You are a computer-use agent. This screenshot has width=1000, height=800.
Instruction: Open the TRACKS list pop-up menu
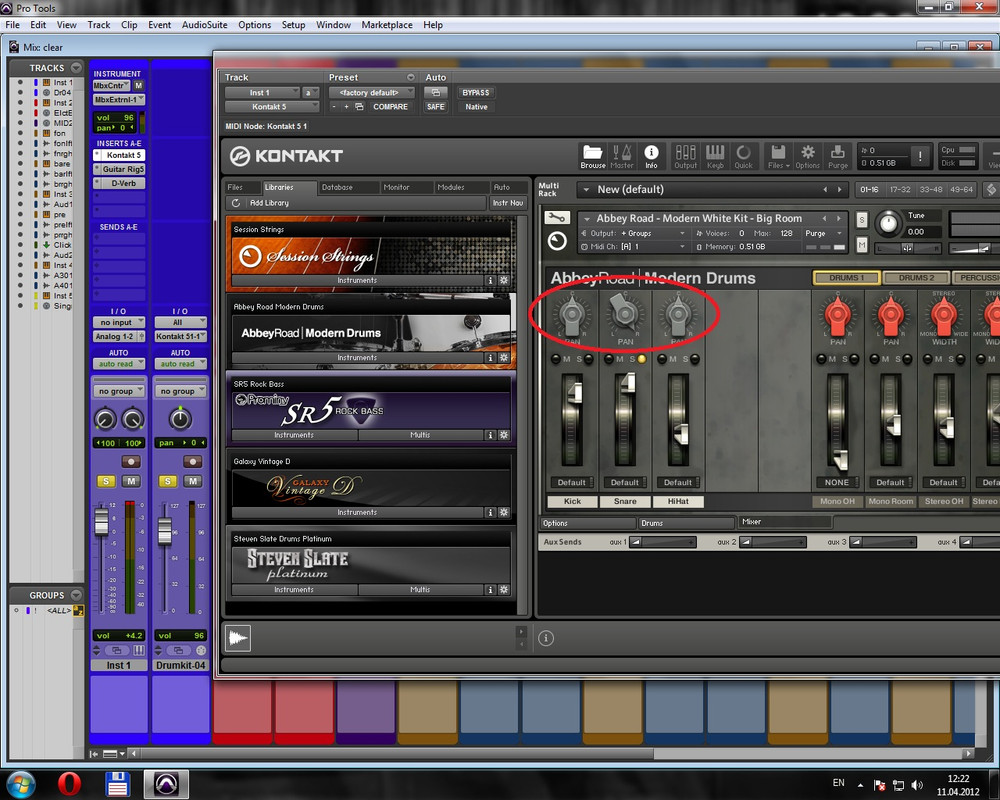point(77,68)
